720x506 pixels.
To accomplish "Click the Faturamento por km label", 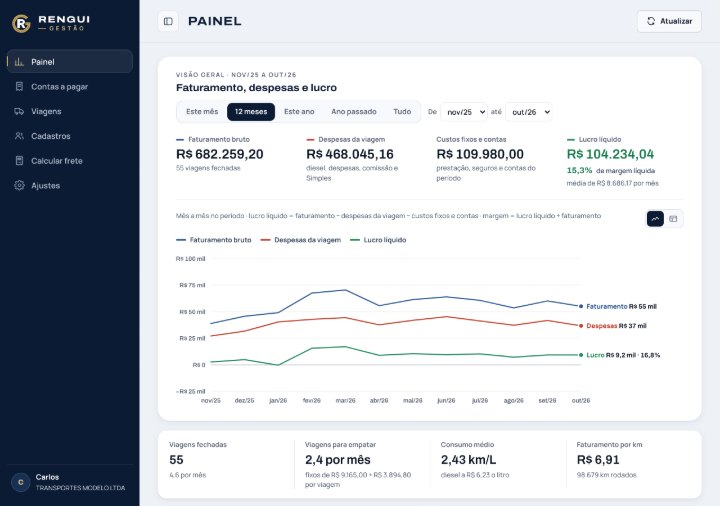I will [609, 444].
